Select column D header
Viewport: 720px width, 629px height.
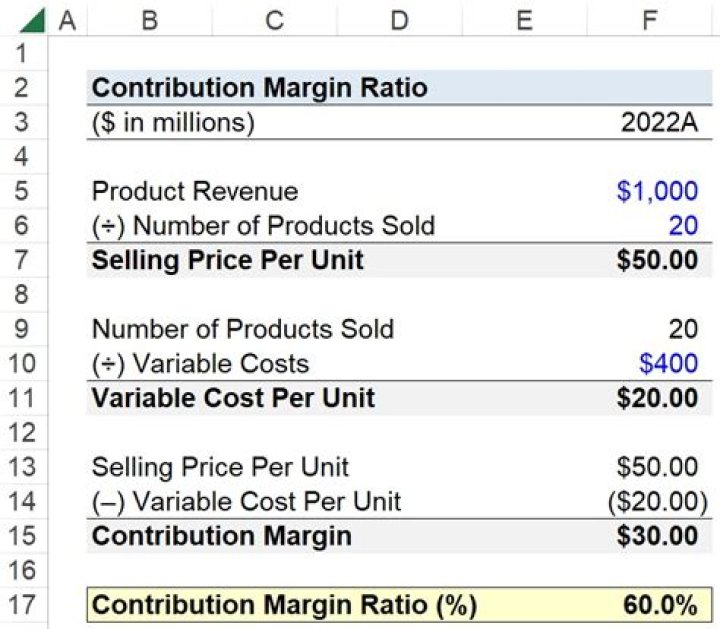399,19
